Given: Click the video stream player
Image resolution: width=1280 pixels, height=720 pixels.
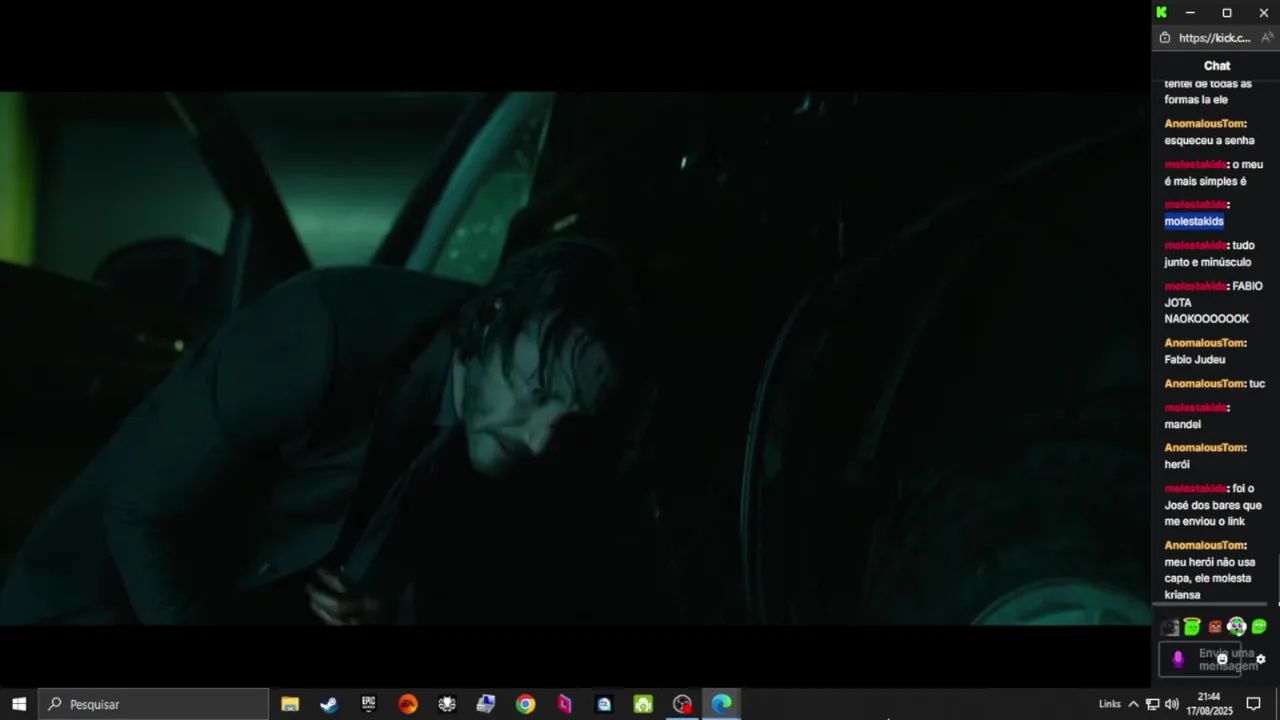Looking at the screenshot, I should coord(576,358).
